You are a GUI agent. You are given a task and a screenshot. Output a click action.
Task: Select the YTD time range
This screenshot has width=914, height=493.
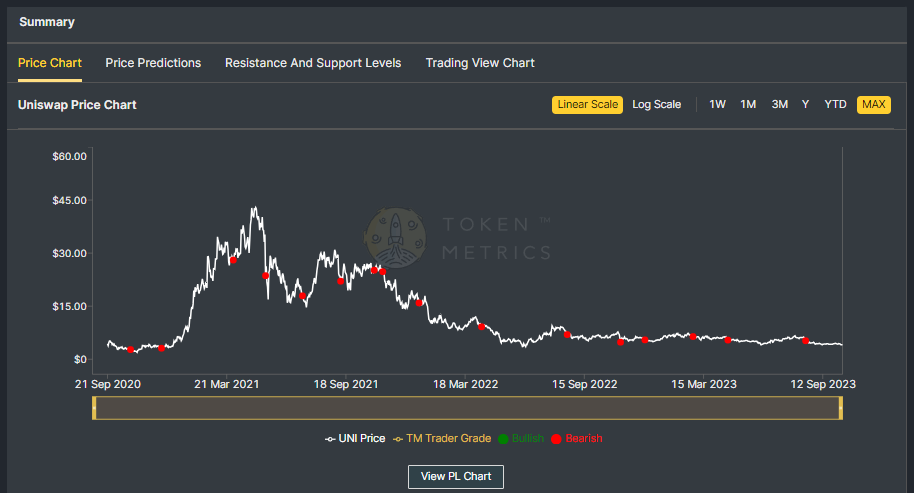(x=836, y=105)
